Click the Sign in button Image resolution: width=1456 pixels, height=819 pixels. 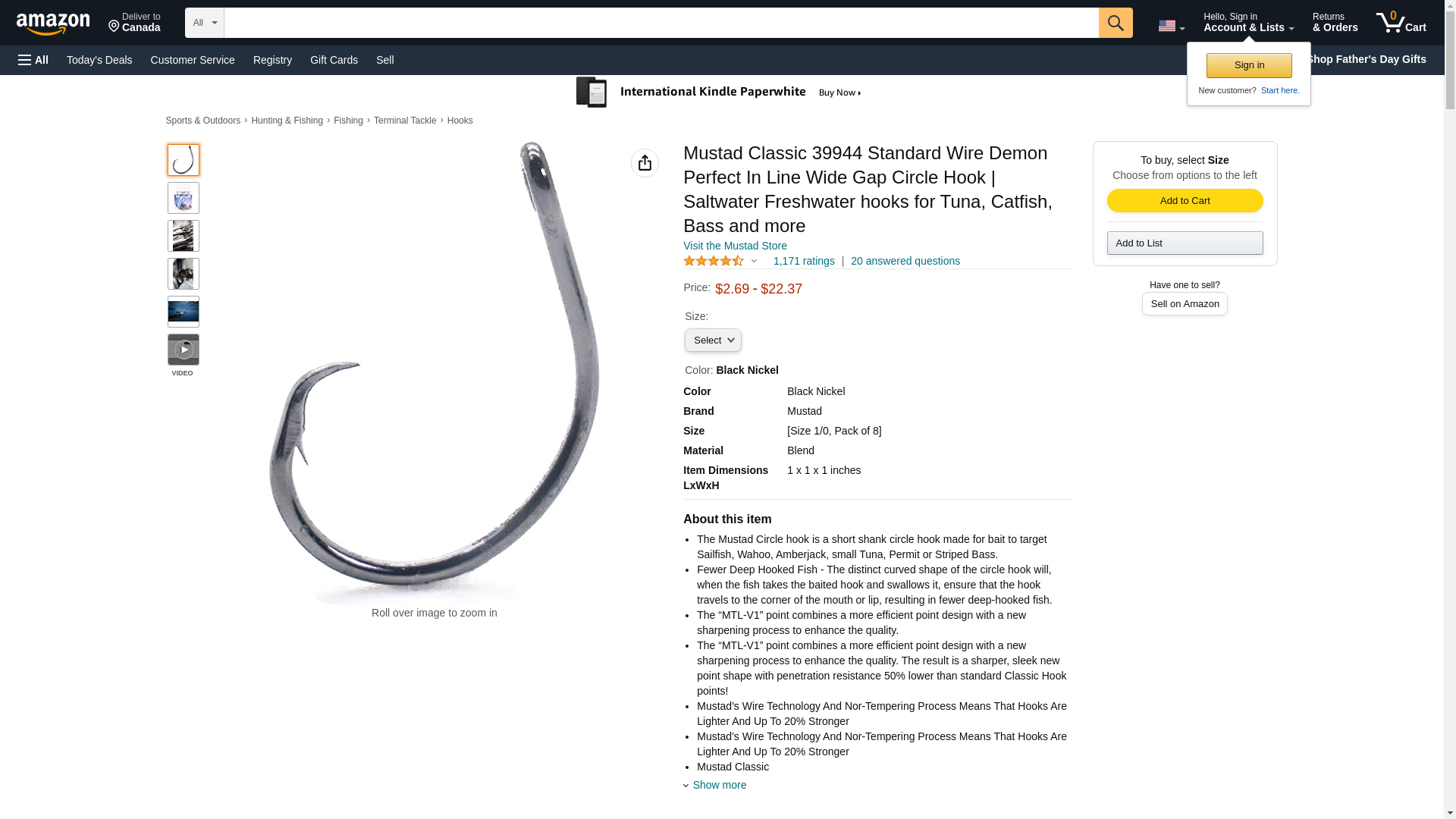pos(1249,65)
